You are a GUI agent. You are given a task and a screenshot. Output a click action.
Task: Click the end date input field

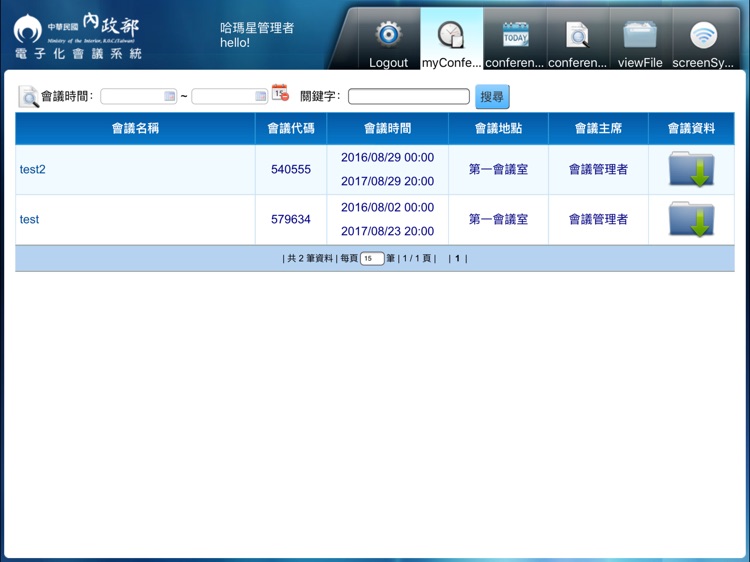pyautogui.click(x=229, y=96)
